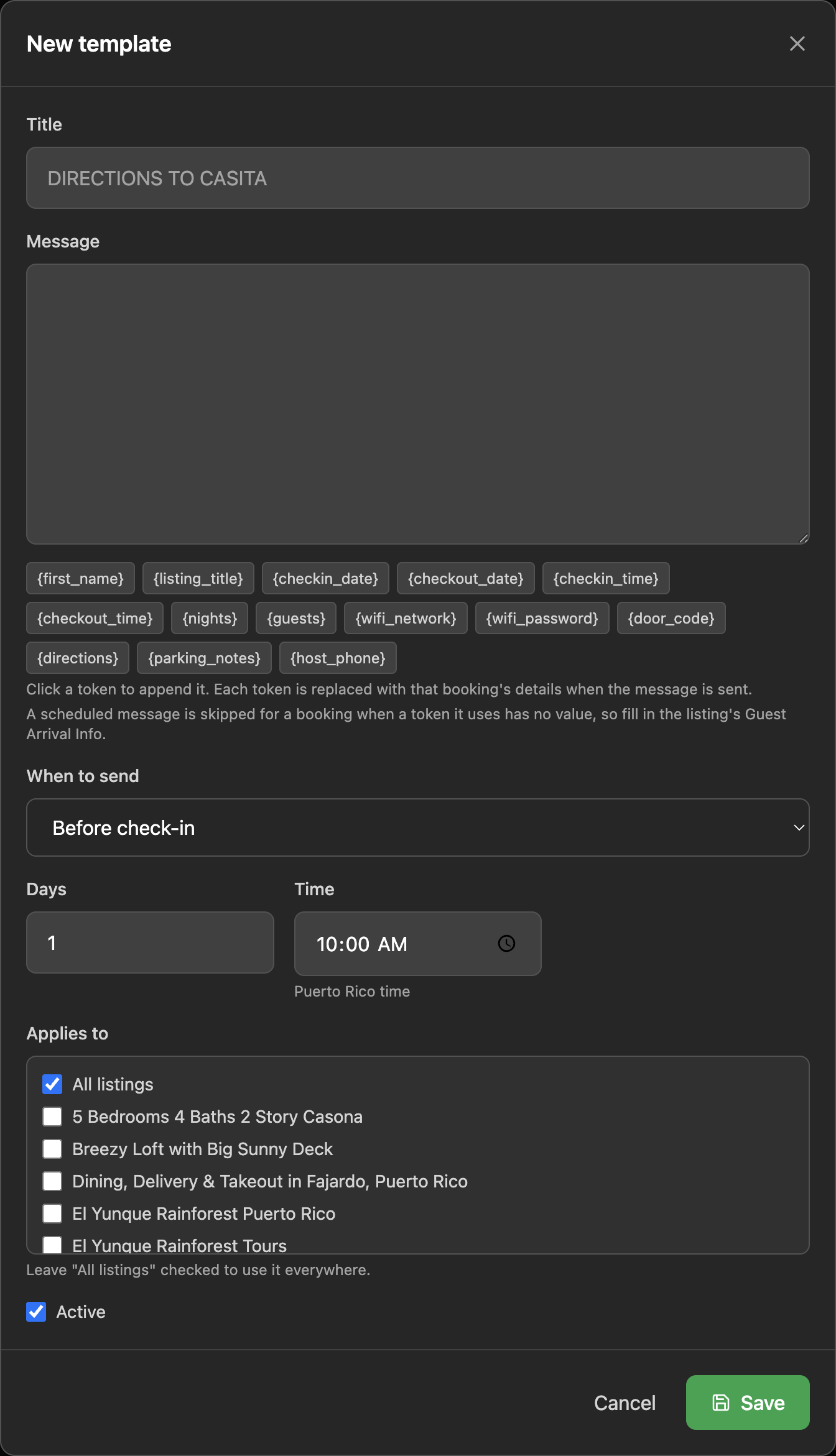The width and height of the screenshot is (836, 1456).
Task: Check El Yunque Rainforest Puerto Rico listing
Action: (52, 1214)
